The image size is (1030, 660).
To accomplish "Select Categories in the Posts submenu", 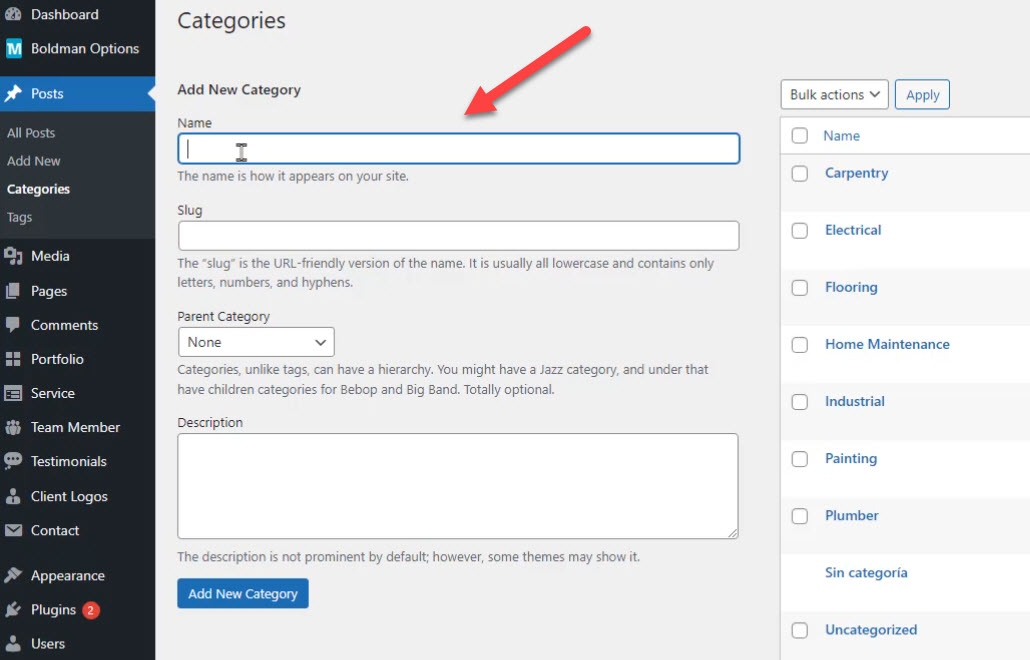I will pyautogui.click(x=38, y=189).
